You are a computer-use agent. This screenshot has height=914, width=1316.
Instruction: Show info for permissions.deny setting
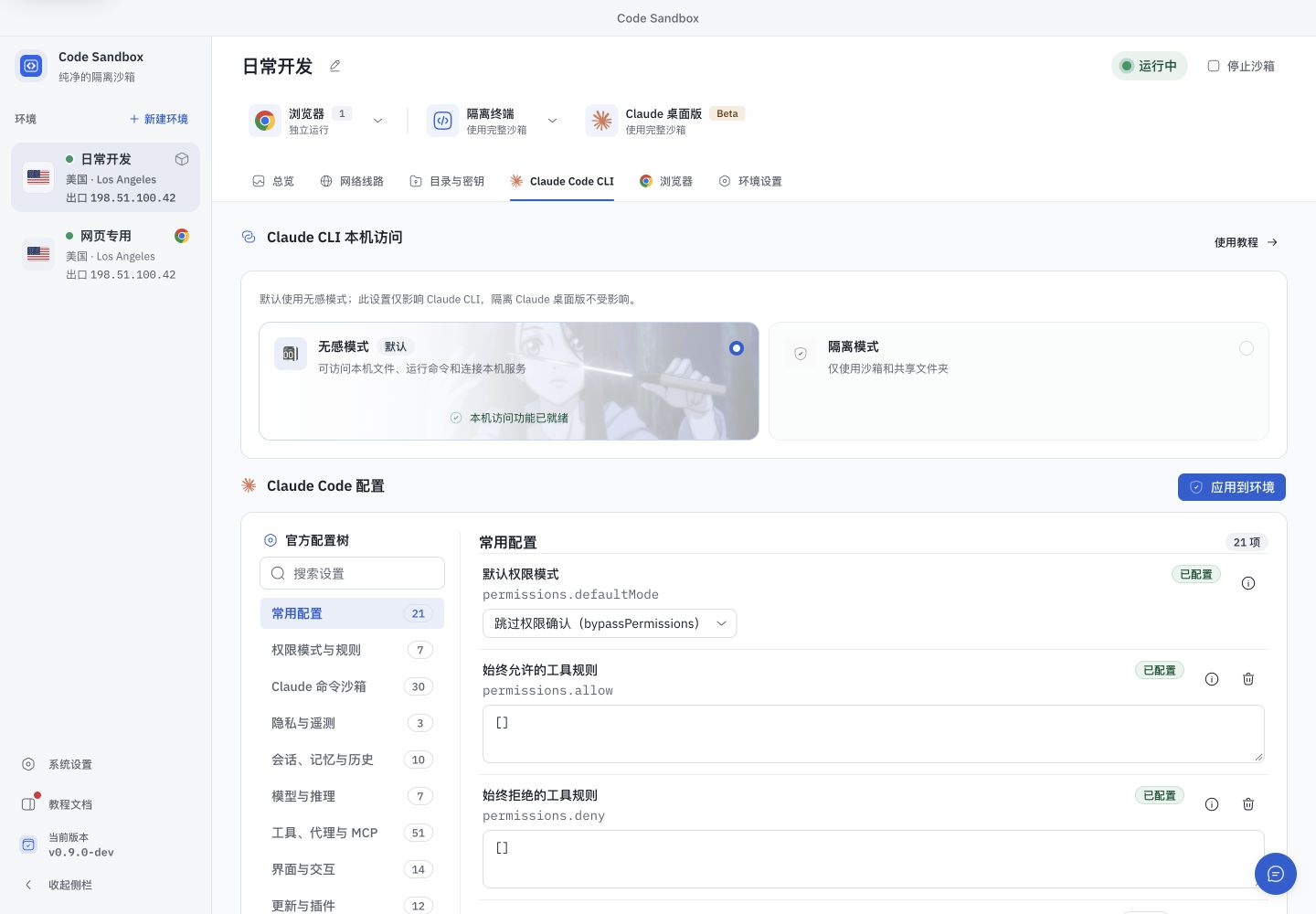1212,804
